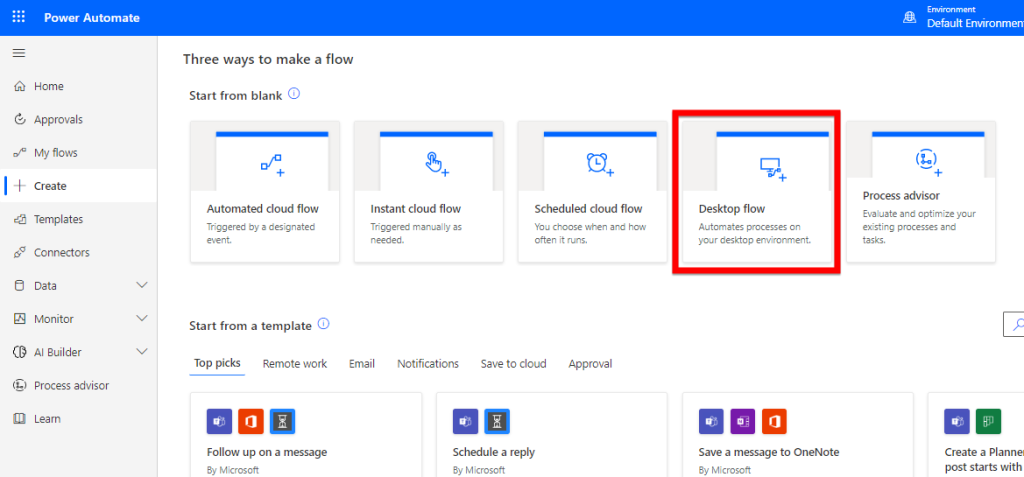The width and height of the screenshot is (1024, 477).
Task: Click the Environment globe icon
Action: (910, 18)
